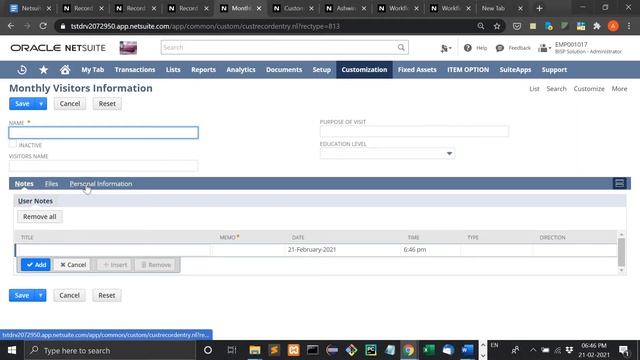Switch to Chrome in taskbar

[409, 350]
